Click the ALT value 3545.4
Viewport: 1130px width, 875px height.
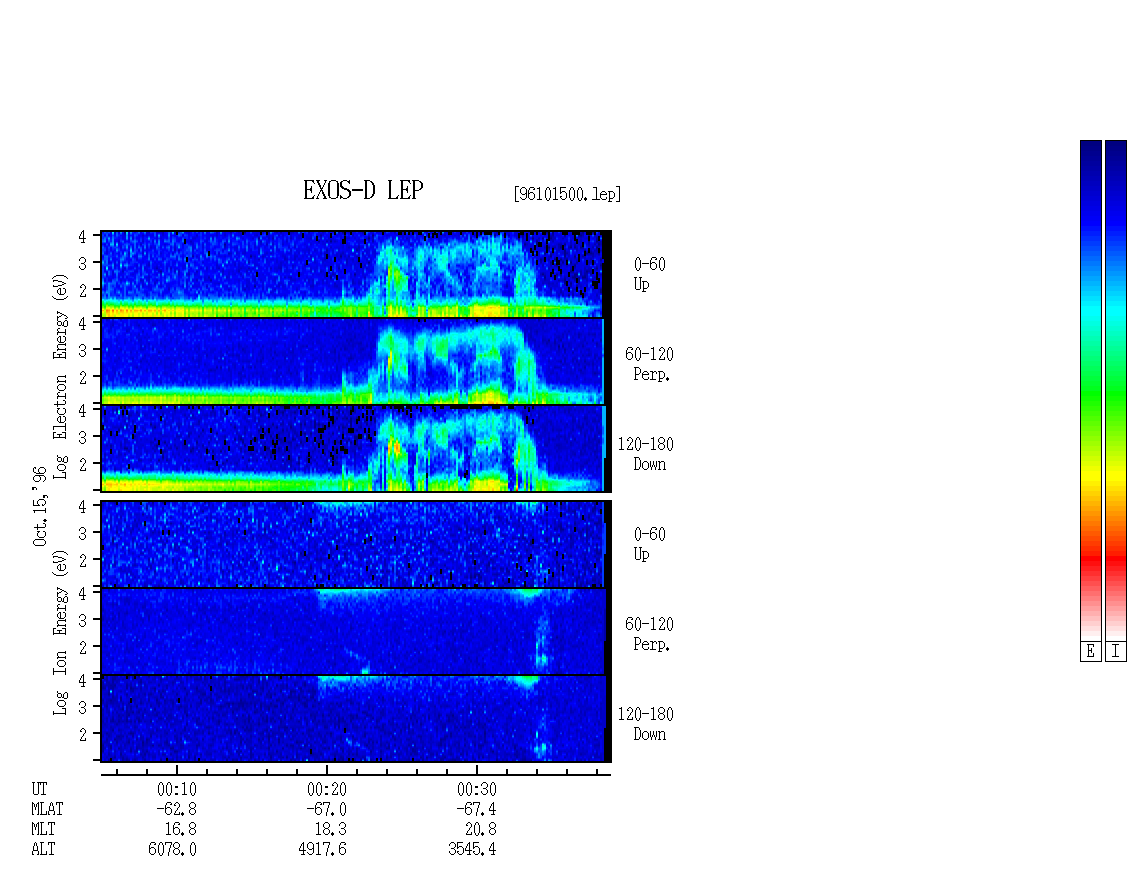pyautogui.click(x=472, y=849)
